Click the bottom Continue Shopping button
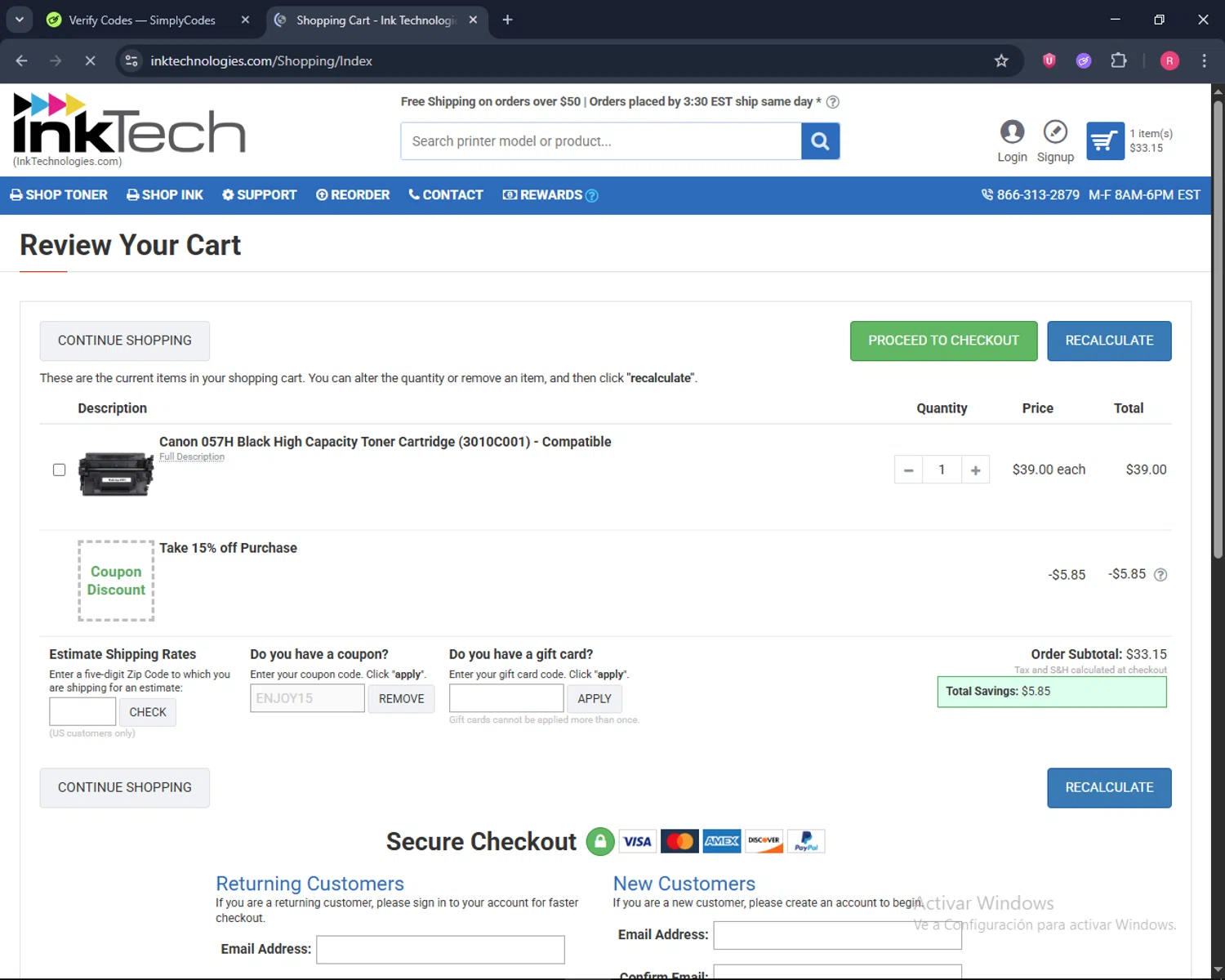The image size is (1225, 980). (x=125, y=787)
